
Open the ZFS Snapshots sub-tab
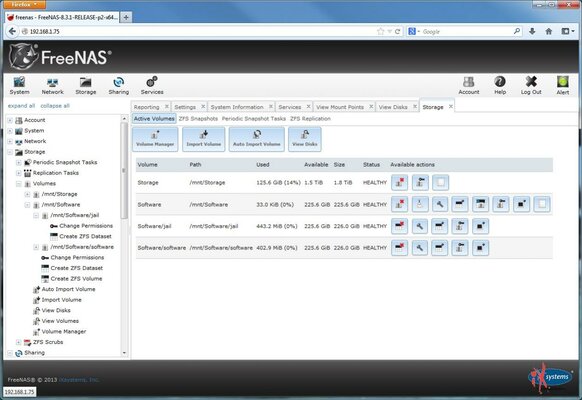click(198, 119)
